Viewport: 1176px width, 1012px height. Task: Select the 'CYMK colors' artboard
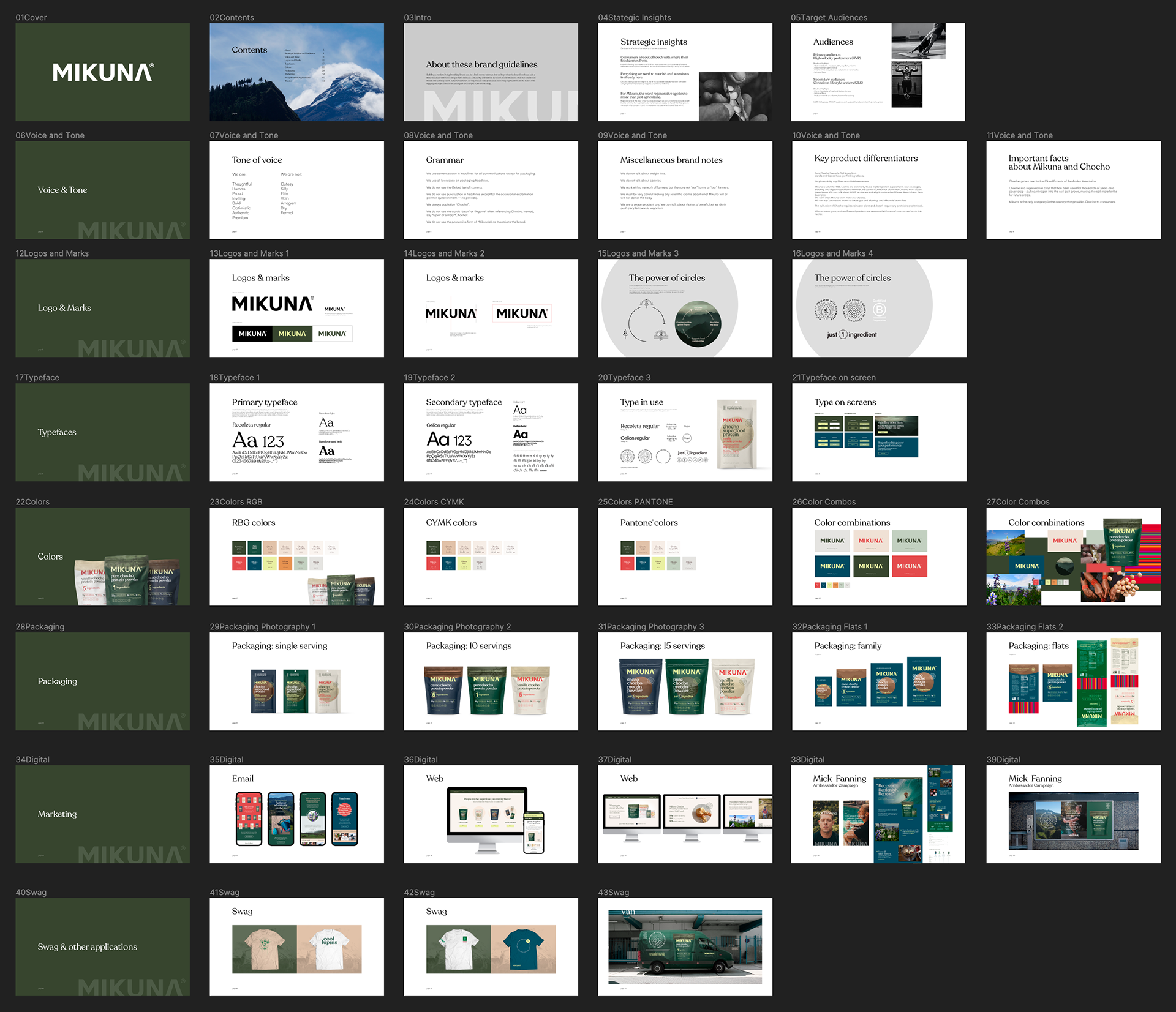coord(491,557)
